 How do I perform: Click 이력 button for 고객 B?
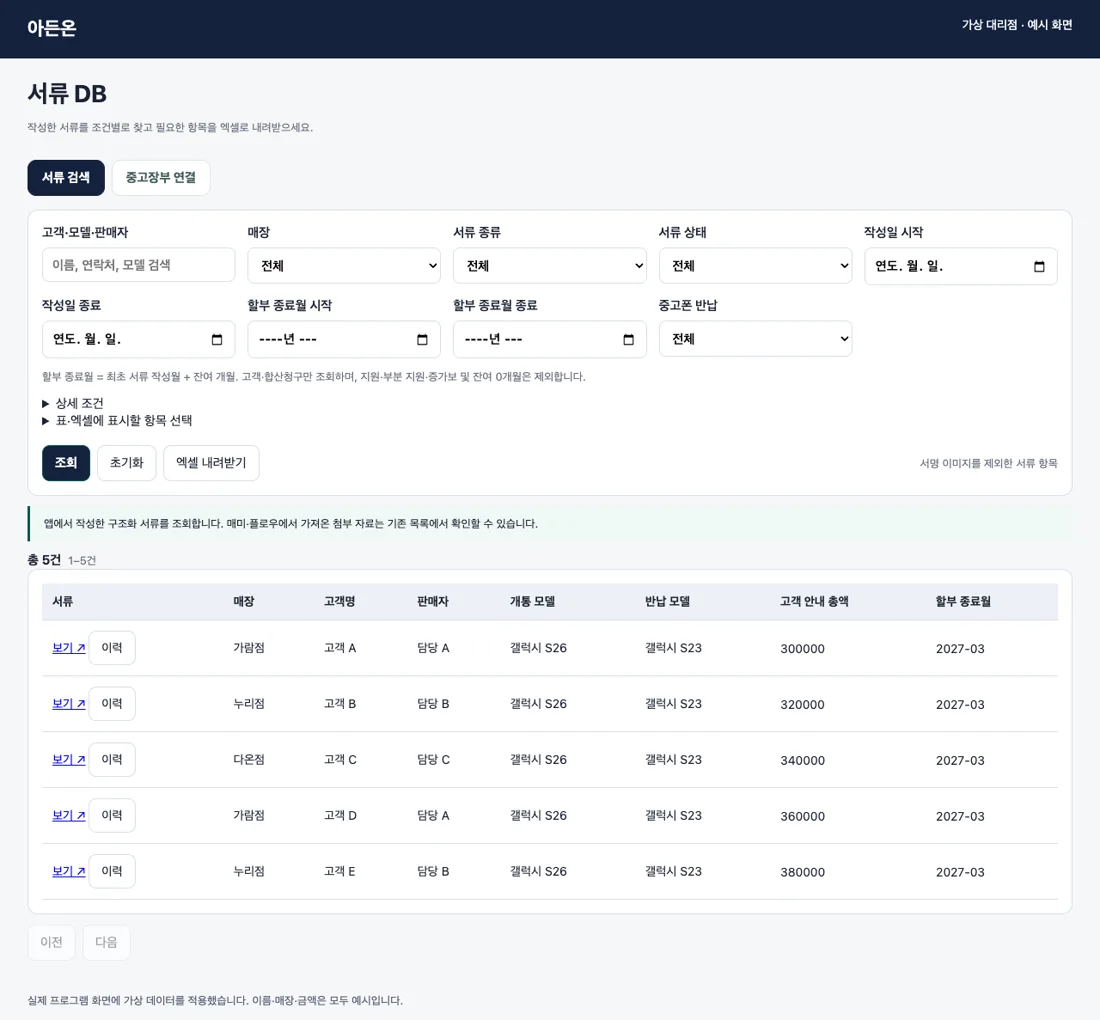point(112,704)
